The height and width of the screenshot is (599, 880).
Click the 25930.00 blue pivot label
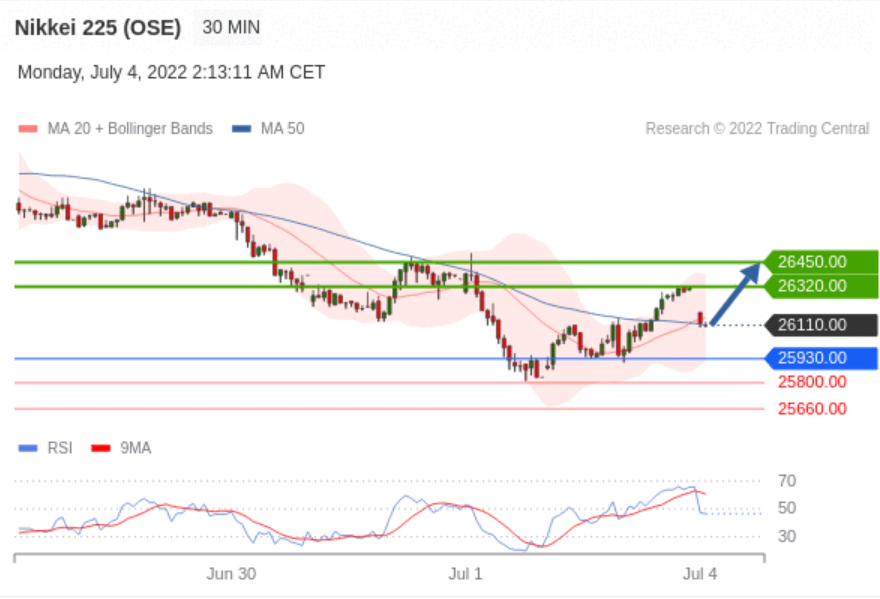coord(822,358)
